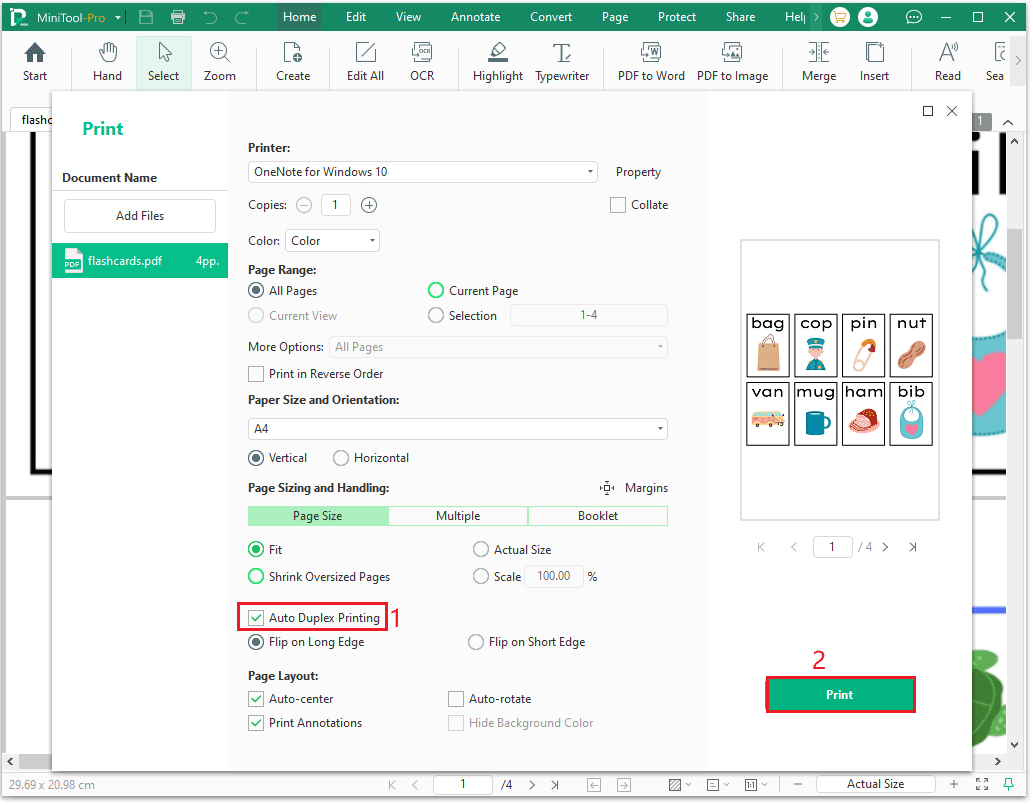Viewport: 1033px width, 805px height.
Task: Click the Insert page tool
Action: click(x=874, y=63)
